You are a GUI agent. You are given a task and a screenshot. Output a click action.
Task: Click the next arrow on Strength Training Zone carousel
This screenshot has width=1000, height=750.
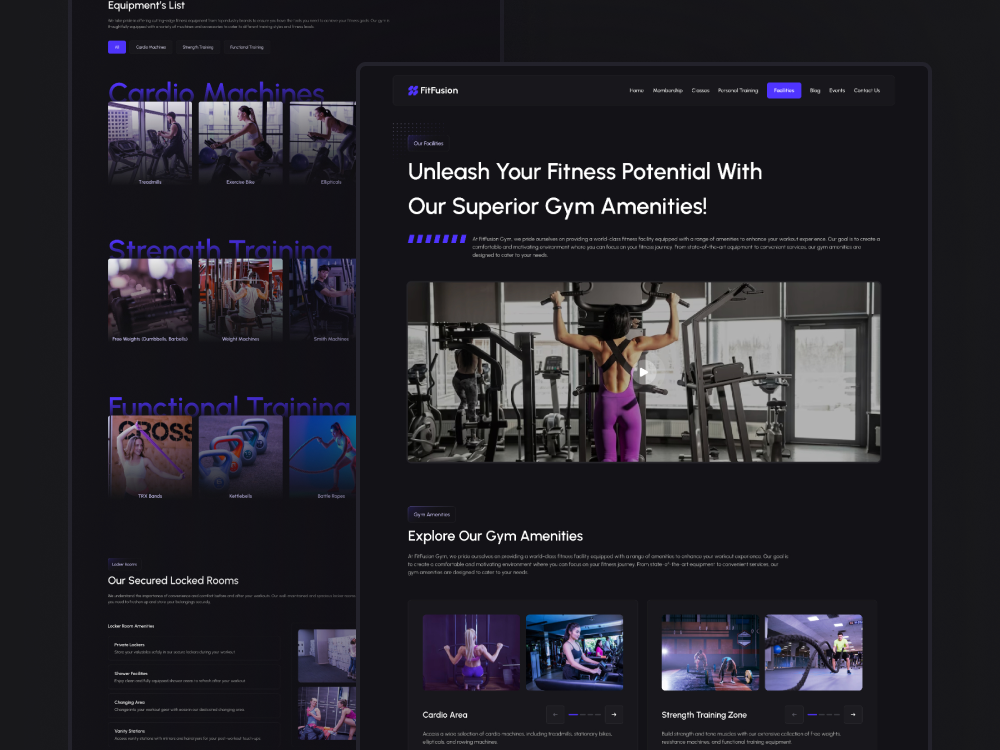[853, 714]
